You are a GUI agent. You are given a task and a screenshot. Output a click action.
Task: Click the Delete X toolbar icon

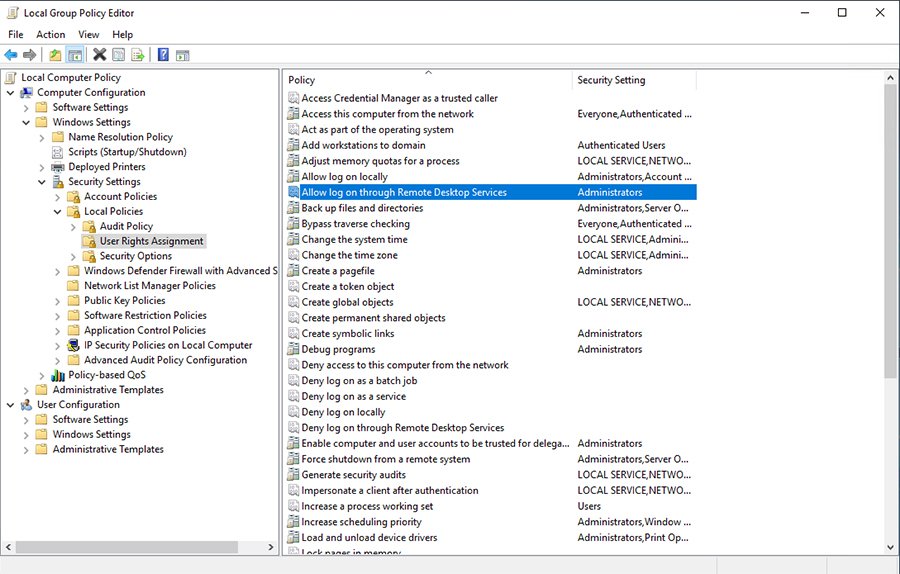pyautogui.click(x=99, y=55)
